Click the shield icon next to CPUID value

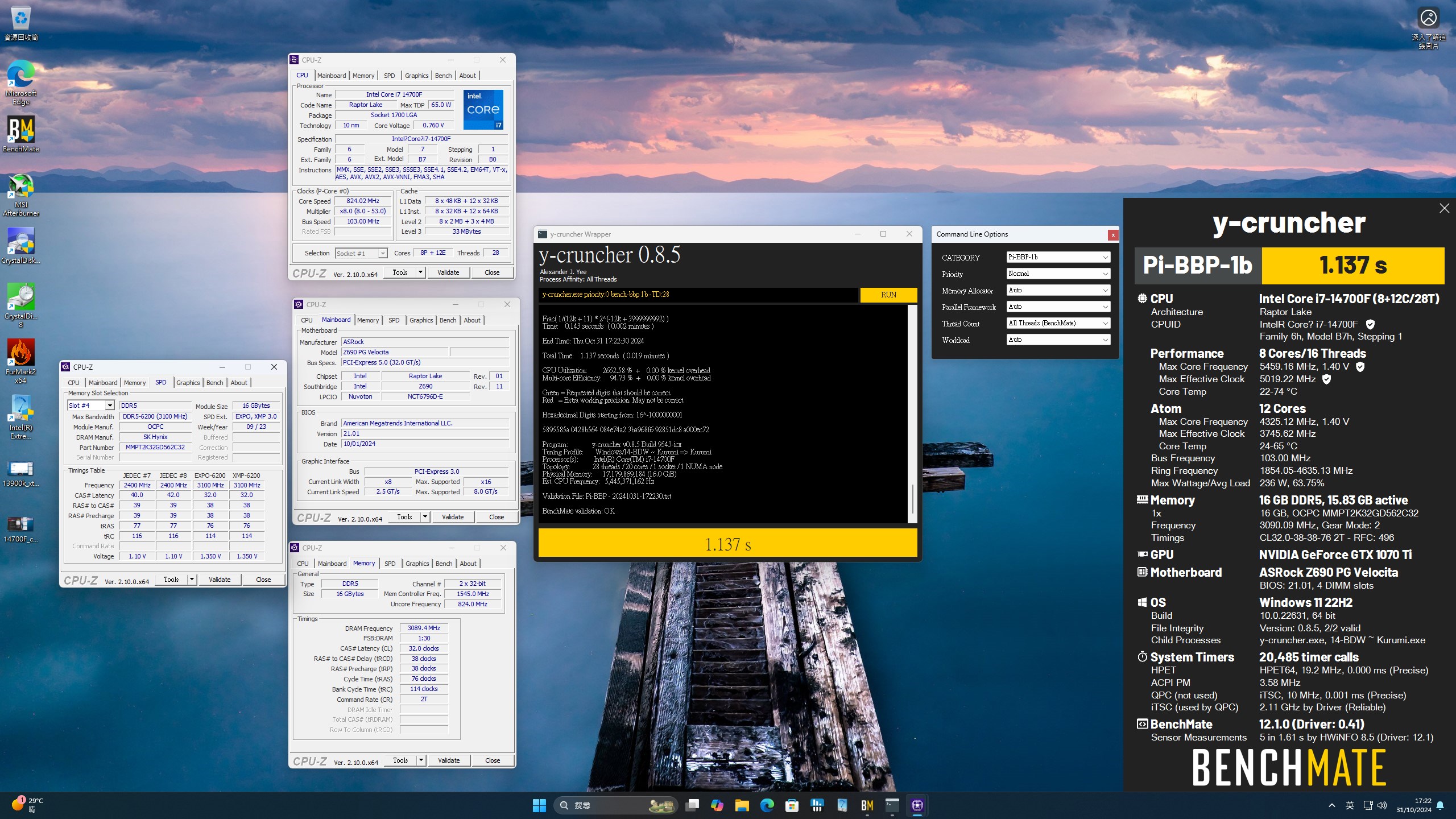click(x=1370, y=324)
